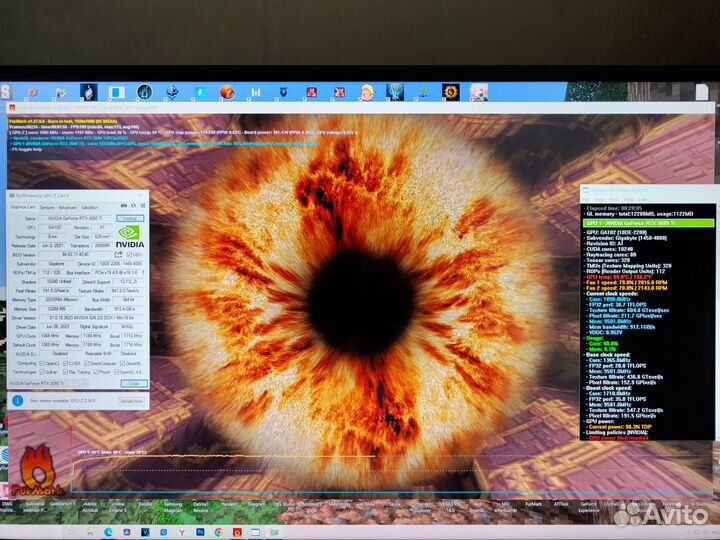Screen dimensions: 720x540
Task: Toggle the UEFI checkbox in GPU-Z
Action: [129, 254]
